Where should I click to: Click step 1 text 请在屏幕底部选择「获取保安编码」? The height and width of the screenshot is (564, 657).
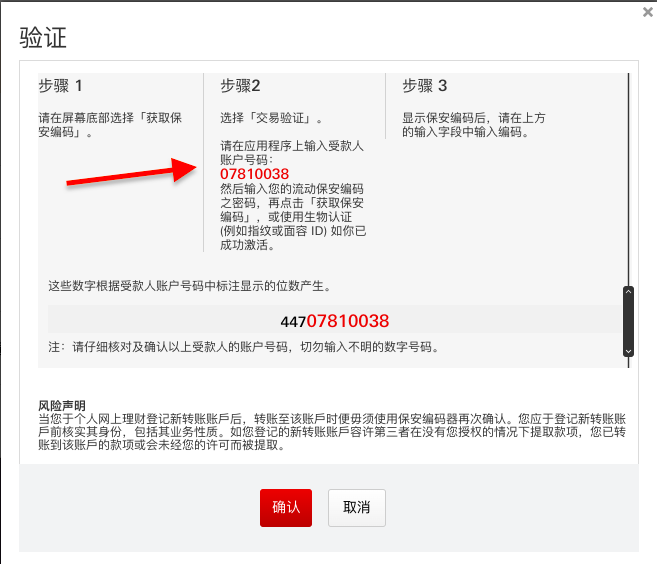(110, 125)
